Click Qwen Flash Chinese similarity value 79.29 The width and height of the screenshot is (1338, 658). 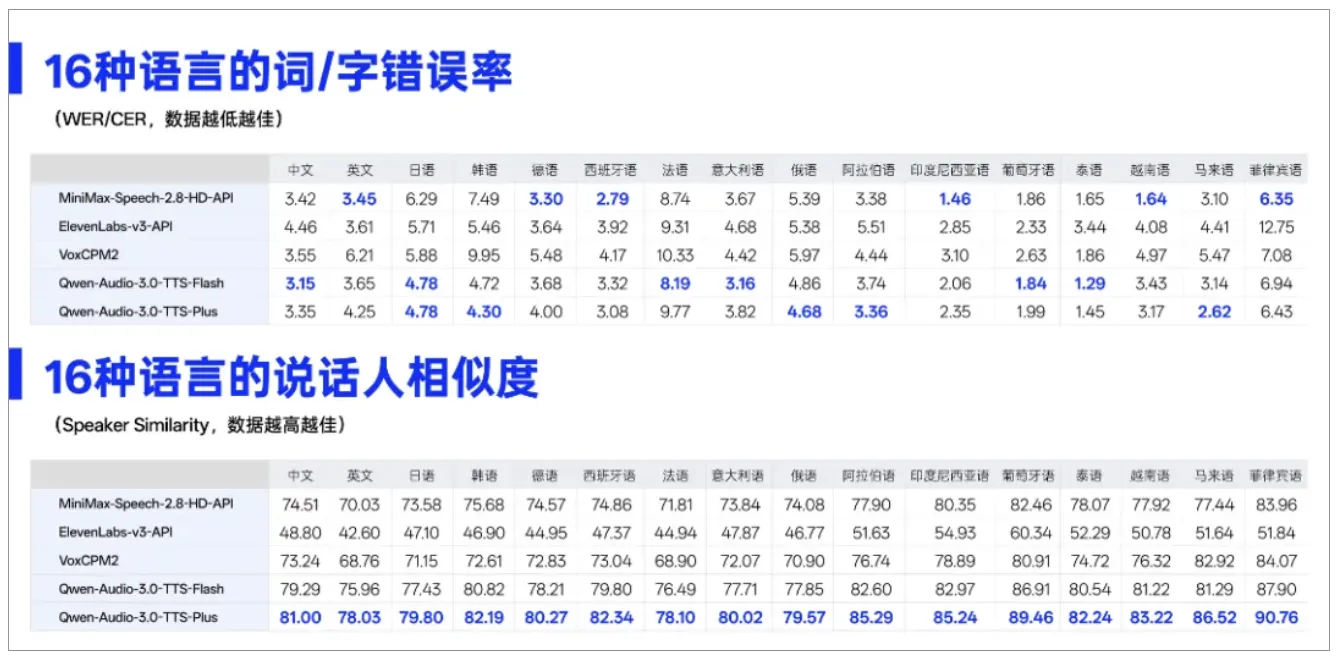point(298,589)
